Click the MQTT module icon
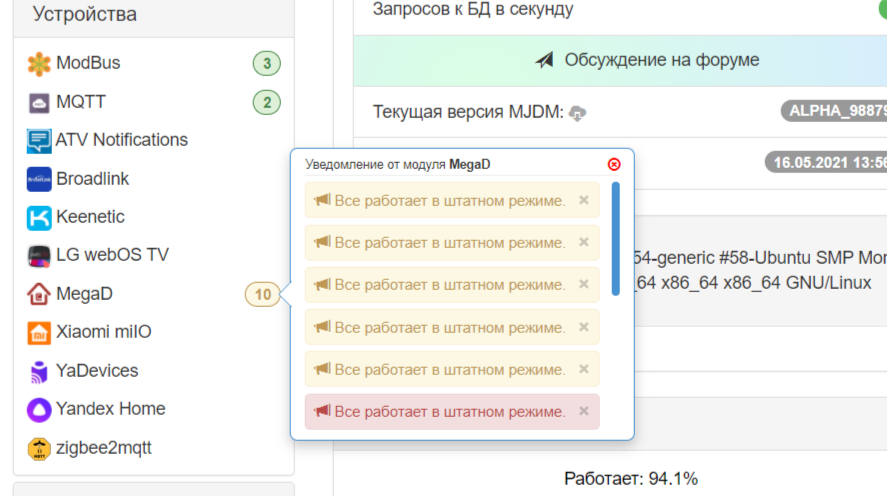 point(39,103)
